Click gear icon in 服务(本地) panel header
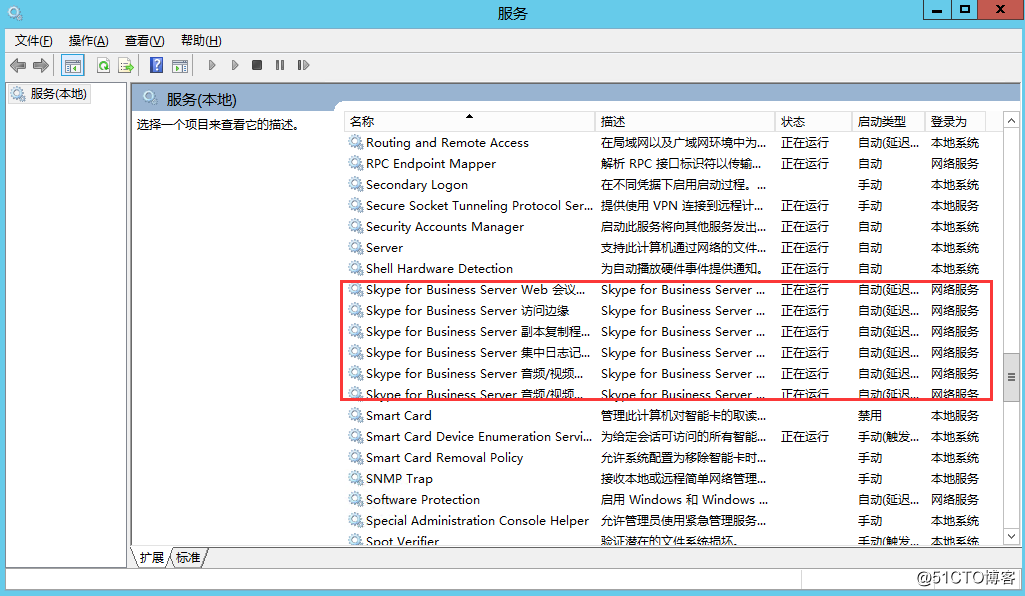This screenshot has height=596, width=1025. (x=150, y=98)
